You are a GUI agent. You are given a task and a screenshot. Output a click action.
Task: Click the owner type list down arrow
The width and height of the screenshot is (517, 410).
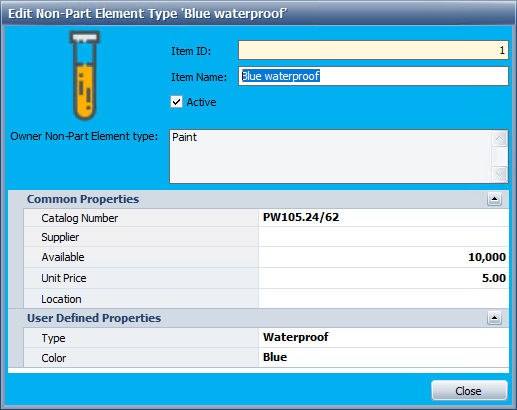[x=499, y=175]
